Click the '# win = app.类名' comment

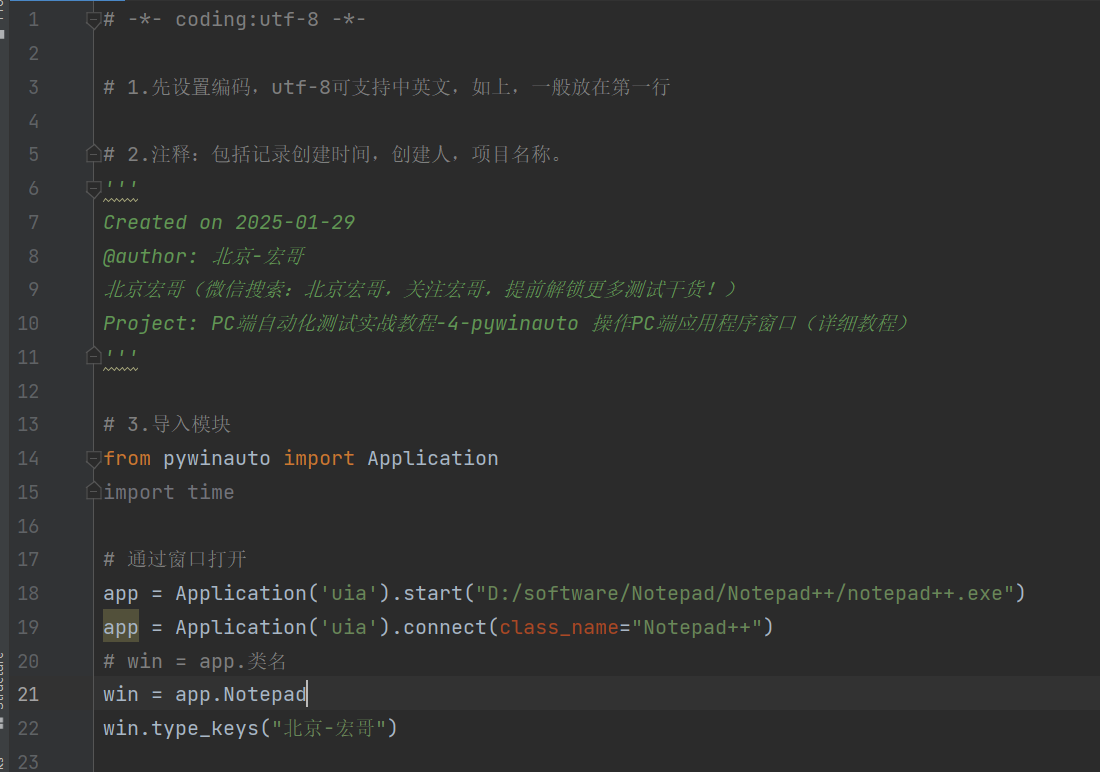click(x=194, y=661)
